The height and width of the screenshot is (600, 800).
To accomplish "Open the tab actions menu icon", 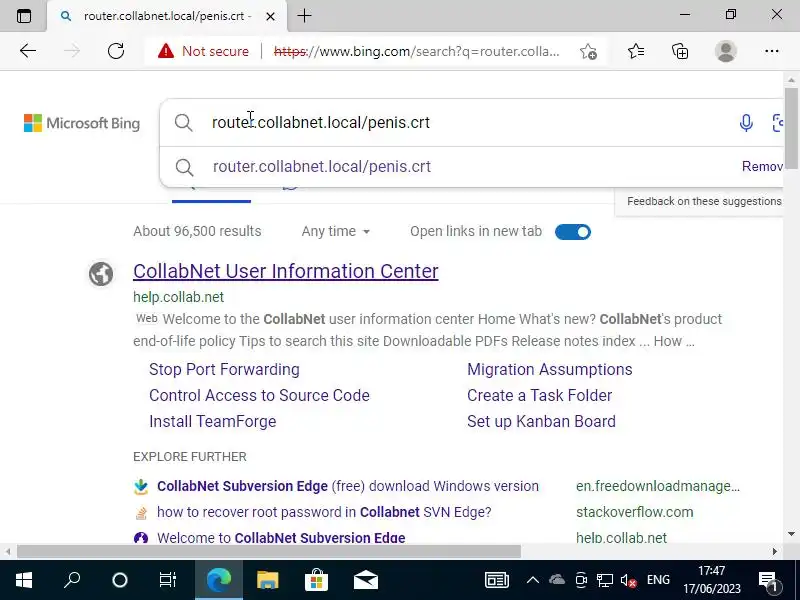I will (23, 16).
